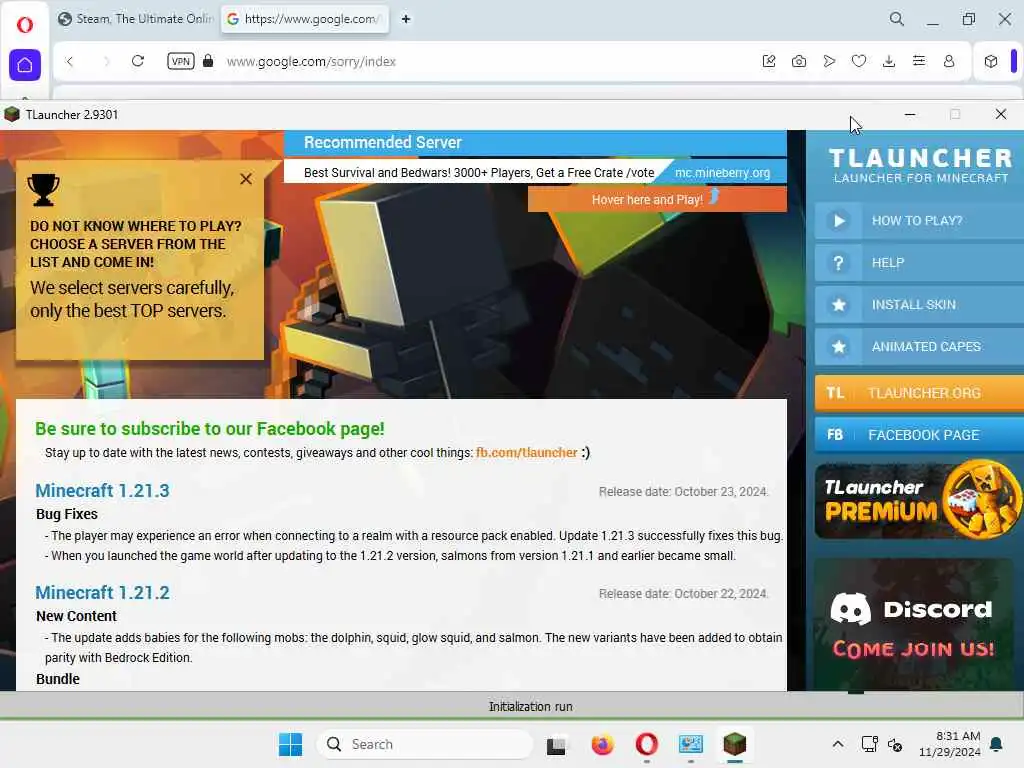
Task: Open Task View on taskbar
Action: [x=556, y=744]
